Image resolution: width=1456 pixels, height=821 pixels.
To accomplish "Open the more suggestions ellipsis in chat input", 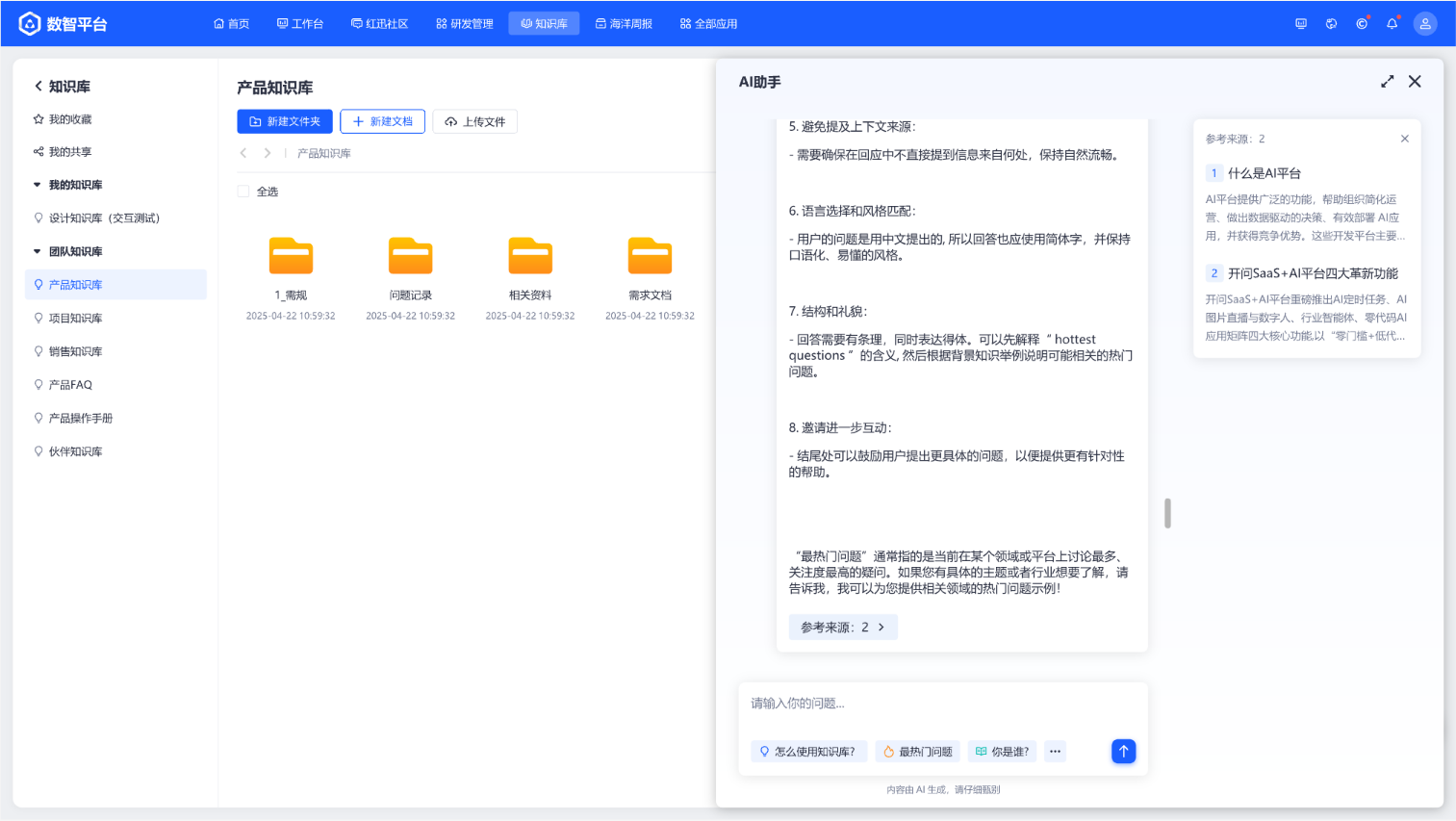I will [1056, 752].
